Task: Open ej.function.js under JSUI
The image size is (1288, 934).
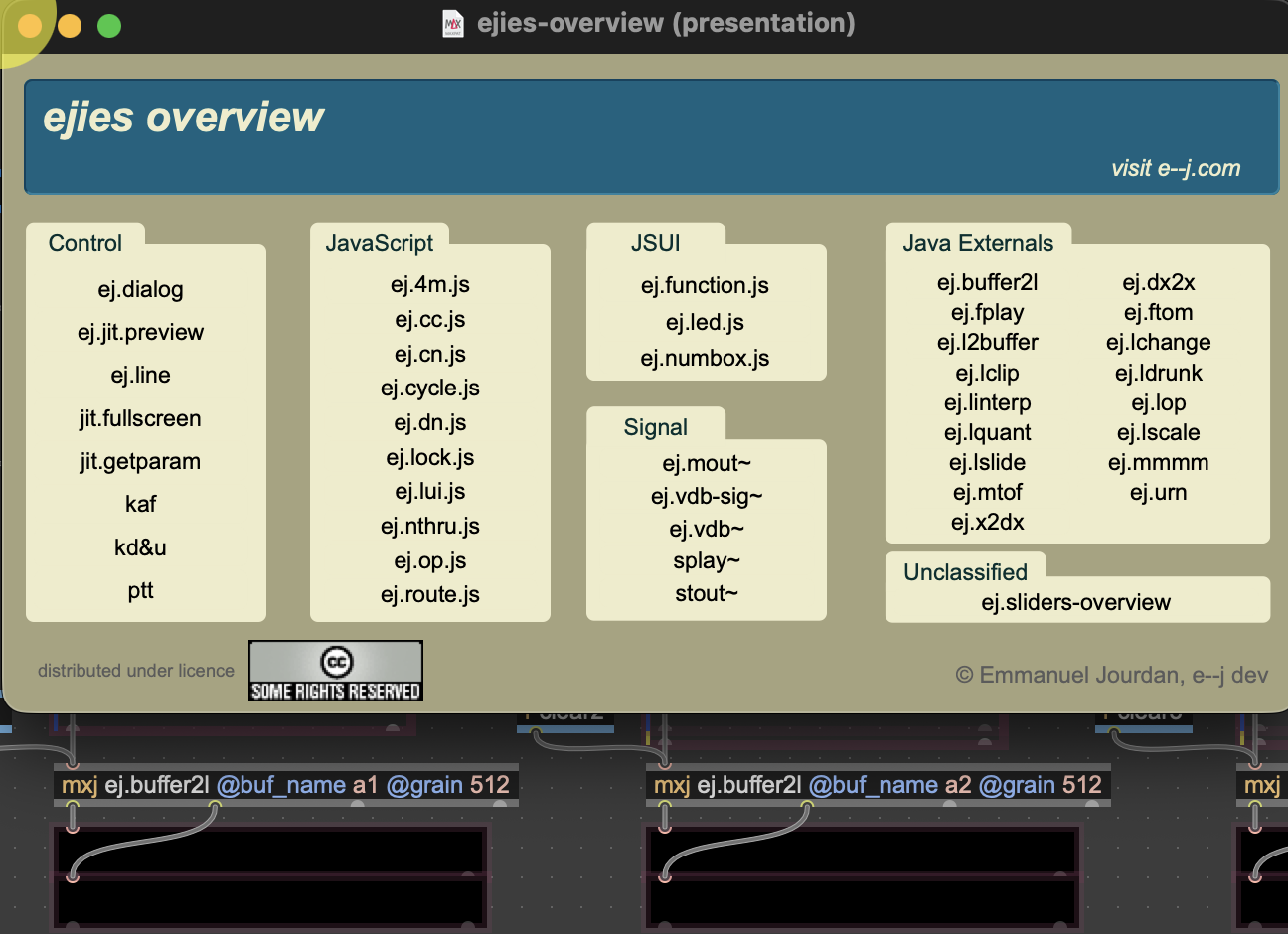Action: [x=705, y=285]
